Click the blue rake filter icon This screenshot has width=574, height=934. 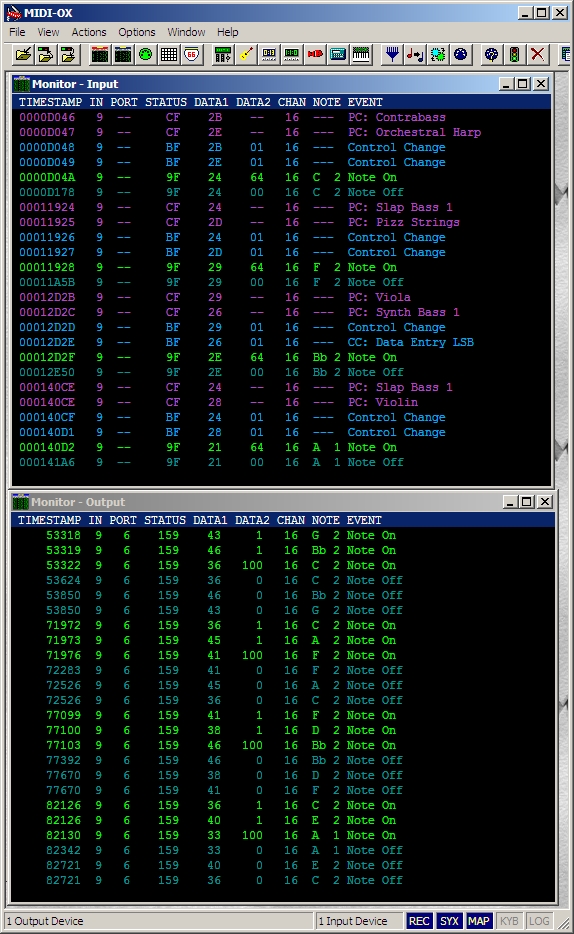(392, 55)
